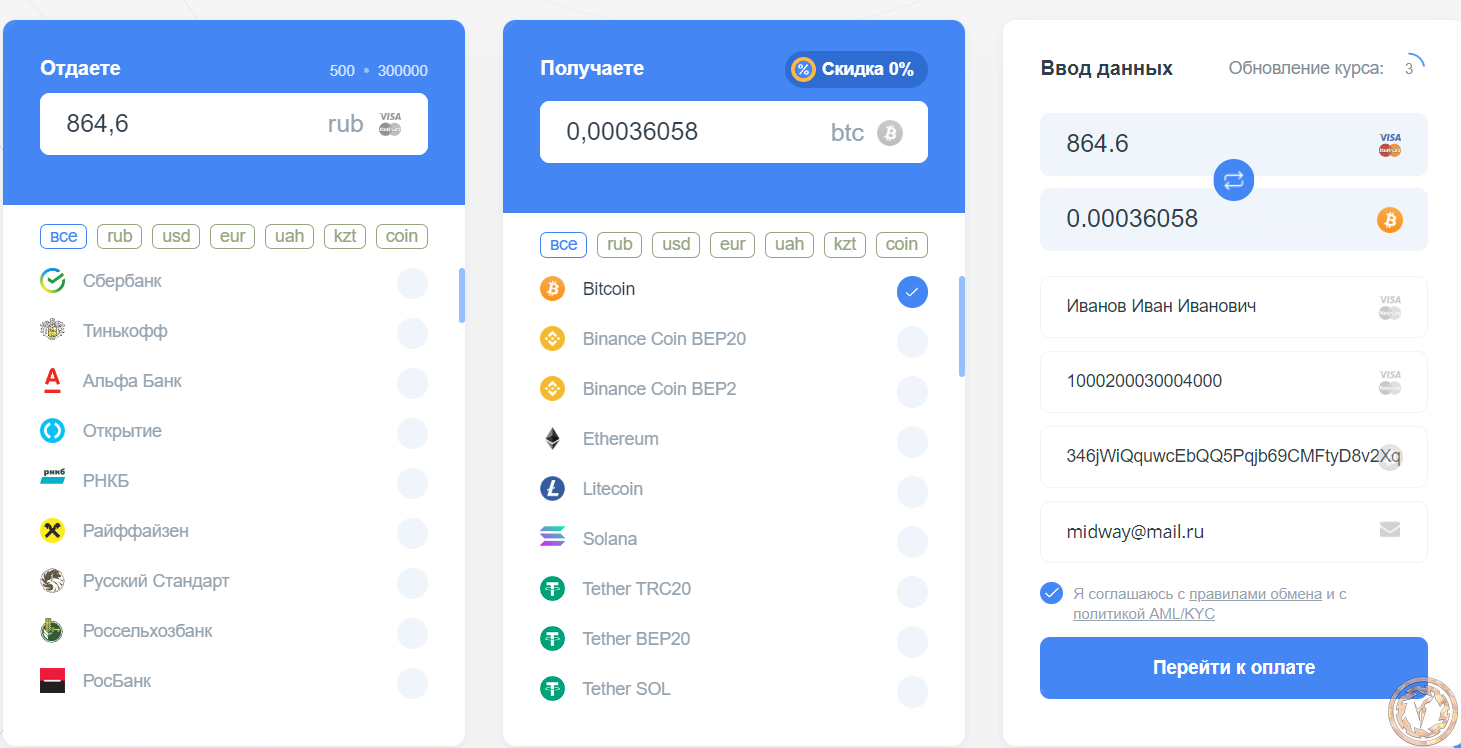The width and height of the screenshot is (1461, 748).
Task: Click the Litecoin logo icon
Action: pos(552,489)
